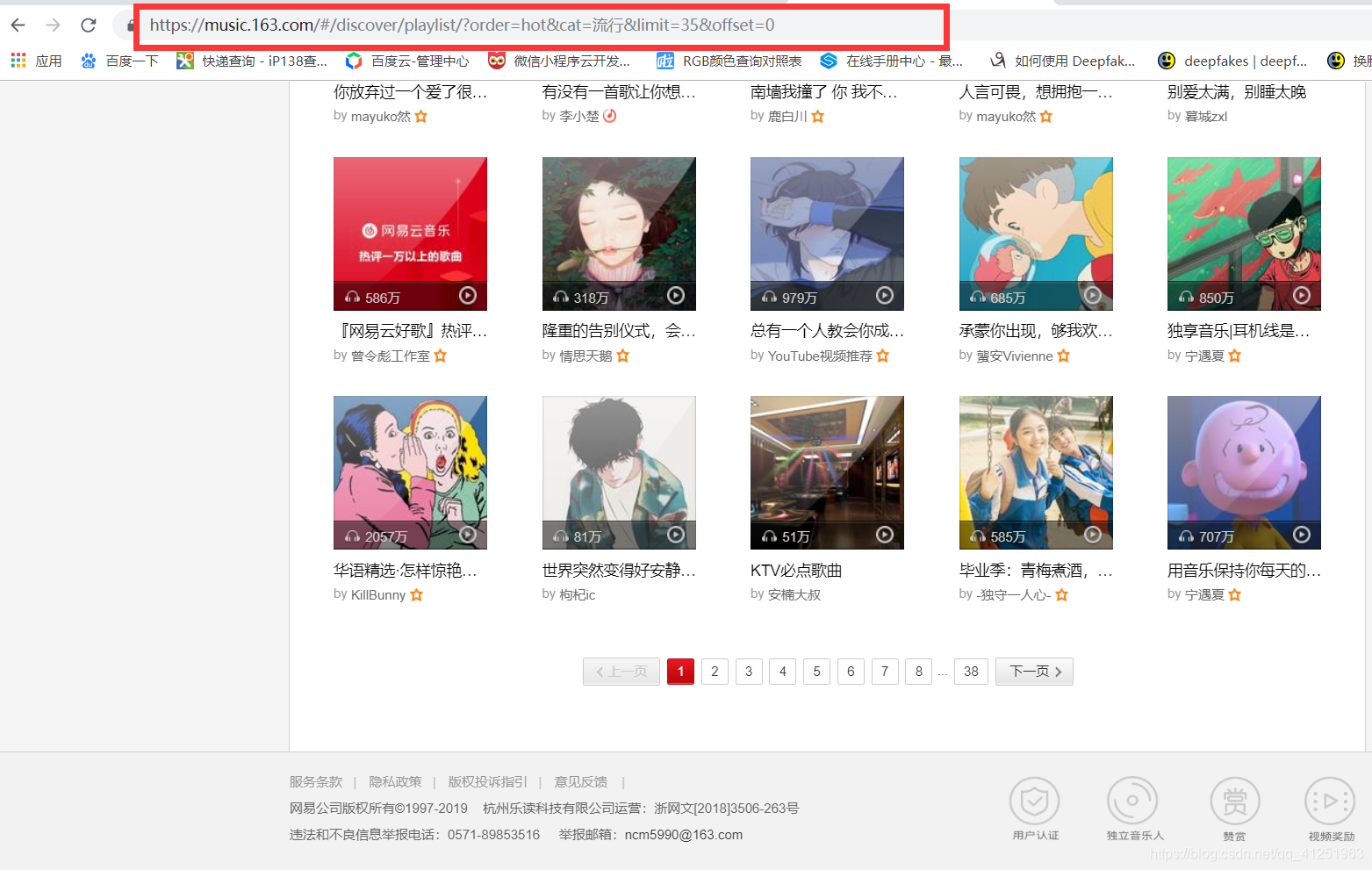
Task: Open the KTV必点歌曲 cover image
Action: point(827,472)
